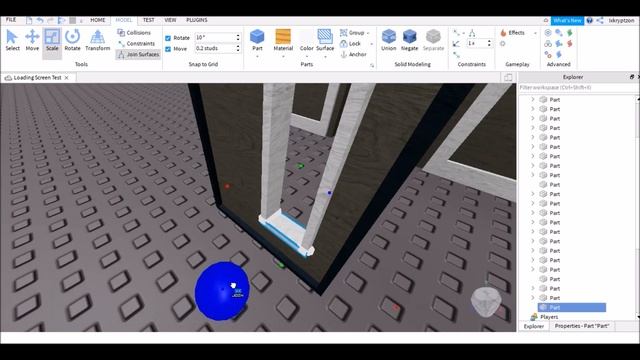This screenshot has width=640, height=360.
Task: Close the Loading Screen Test tab
Action: (67, 78)
